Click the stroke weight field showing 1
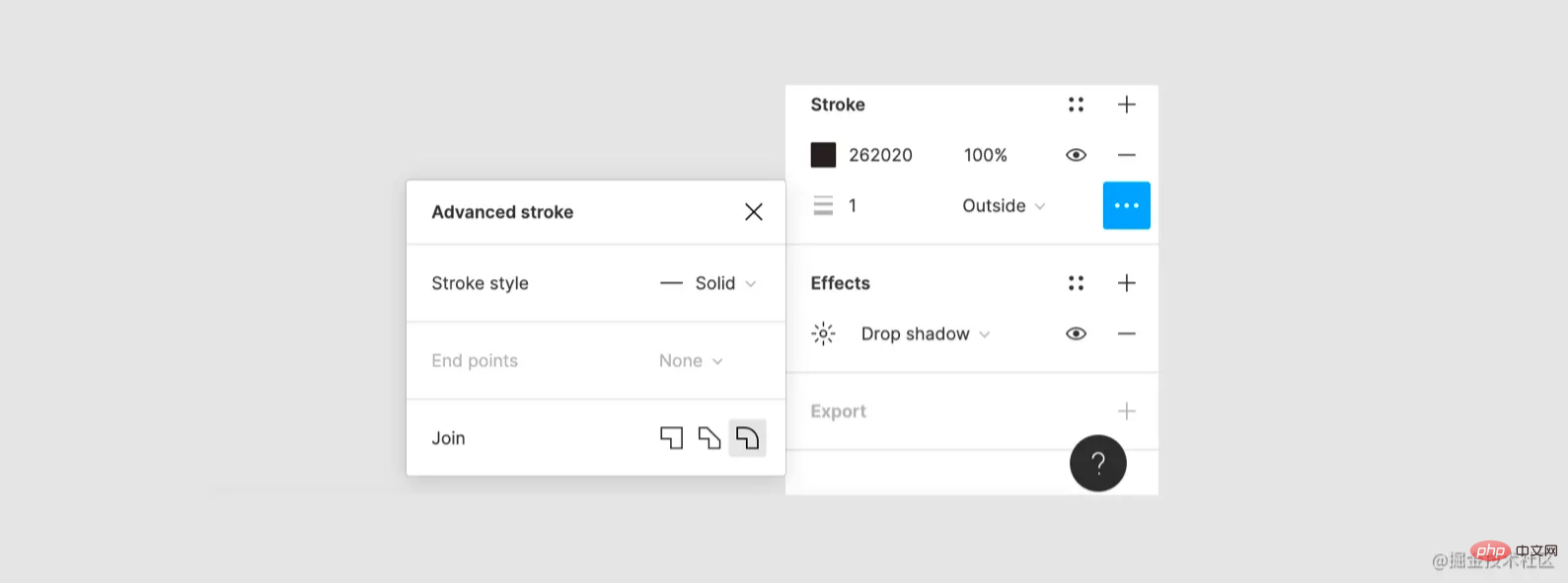This screenshot has width=1568, height=583. pyautogui.click(x=853, y=205)
